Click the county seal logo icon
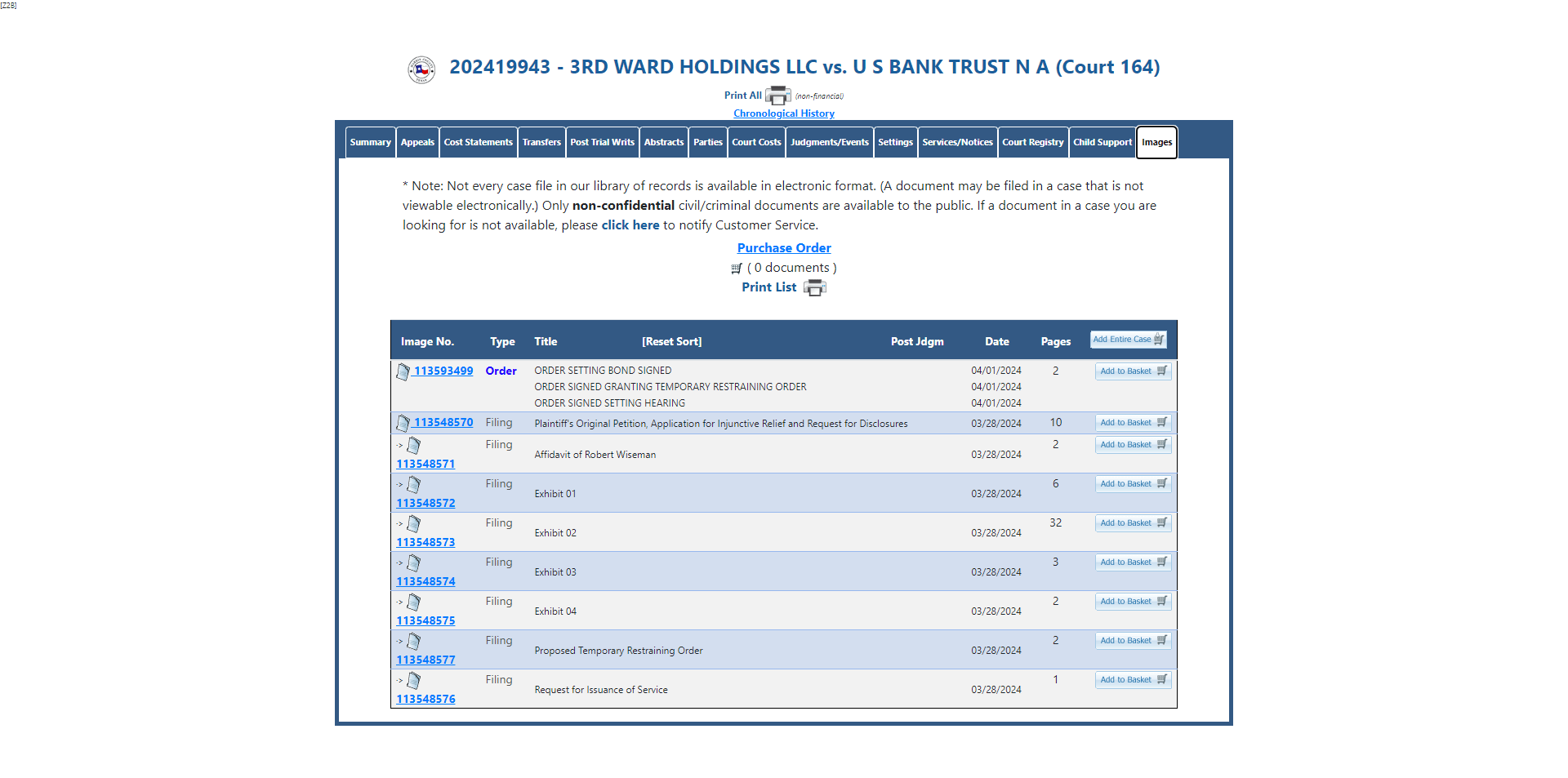This screenshot has height=778, width=1568. [421, 69]
